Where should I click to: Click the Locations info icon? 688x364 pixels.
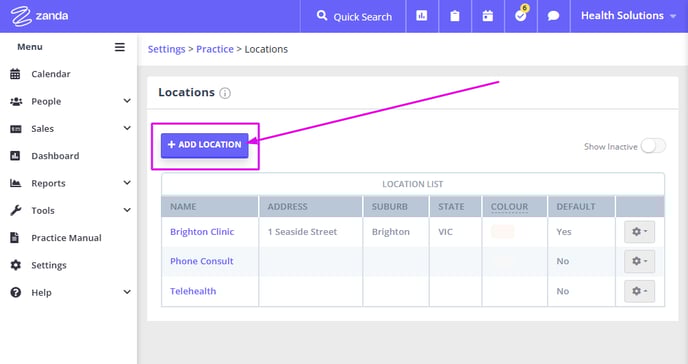(225, 93)
